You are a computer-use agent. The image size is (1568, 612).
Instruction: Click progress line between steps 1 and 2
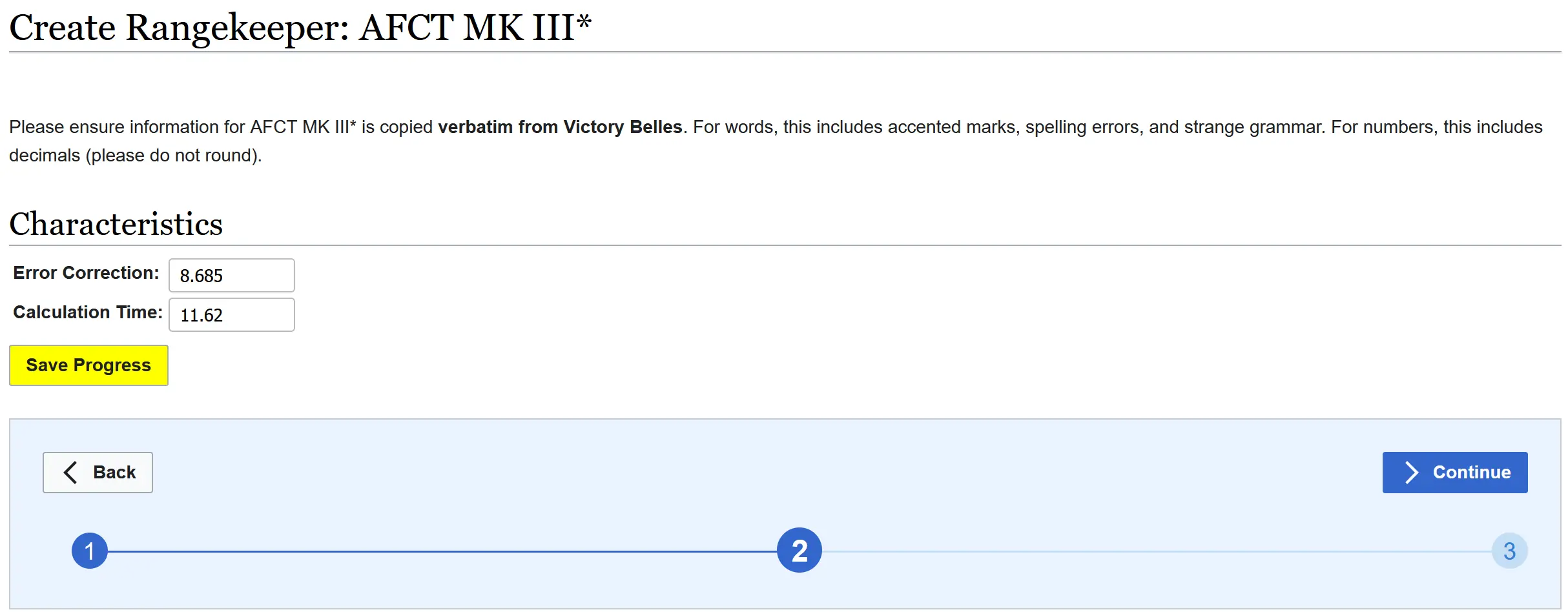[442, 551]
